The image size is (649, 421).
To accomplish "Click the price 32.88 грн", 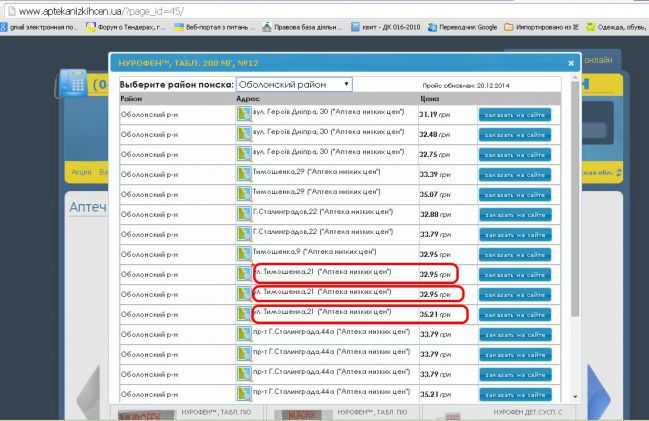I will [x=435, y=214].
